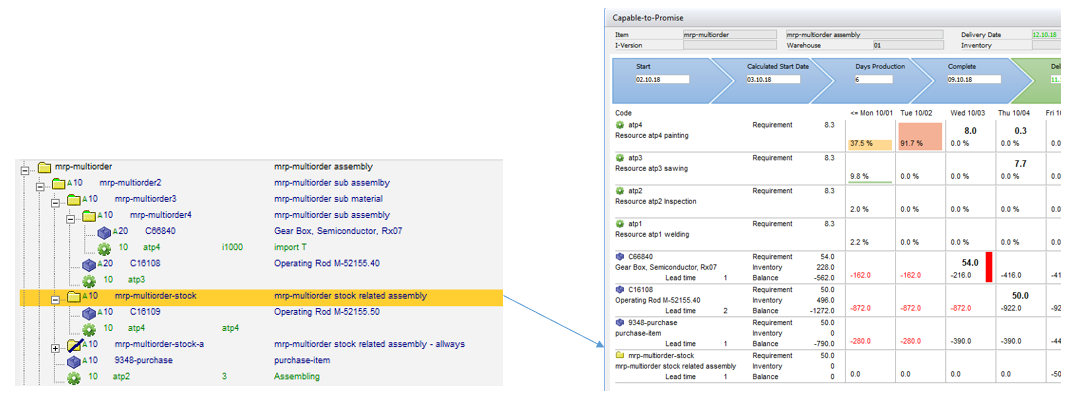Collapse the root mrp-multiorder tree node
Viewport: 1069px width, 406px height.
point(25,167)
